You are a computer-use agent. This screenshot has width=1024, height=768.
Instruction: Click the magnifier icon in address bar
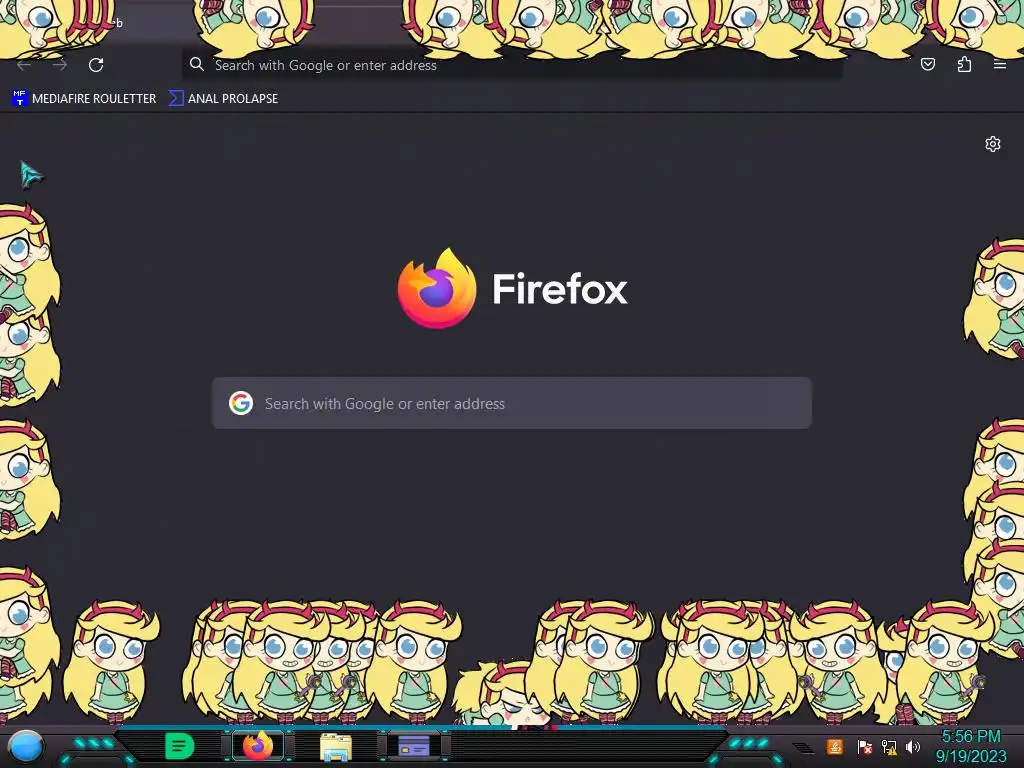point(197,64)
